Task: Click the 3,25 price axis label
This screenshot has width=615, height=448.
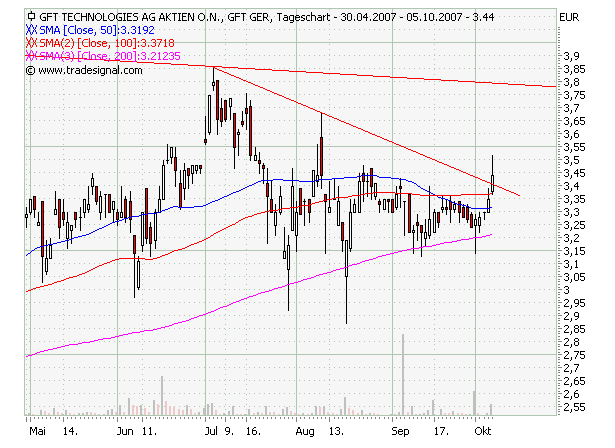Action: click(x=574, y=225)
